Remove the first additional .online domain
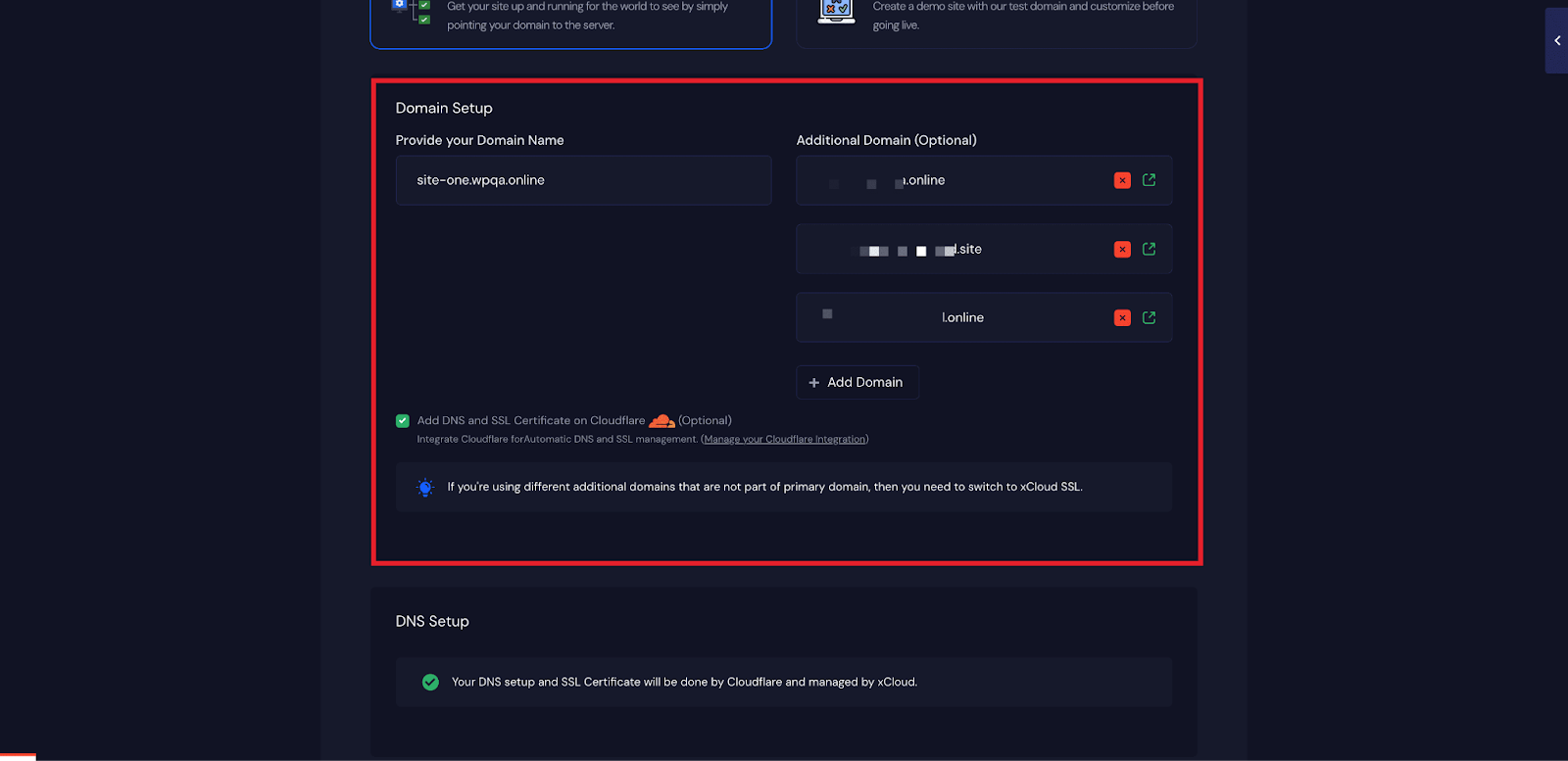1568x761 pixels. [x=1123, y=180]
